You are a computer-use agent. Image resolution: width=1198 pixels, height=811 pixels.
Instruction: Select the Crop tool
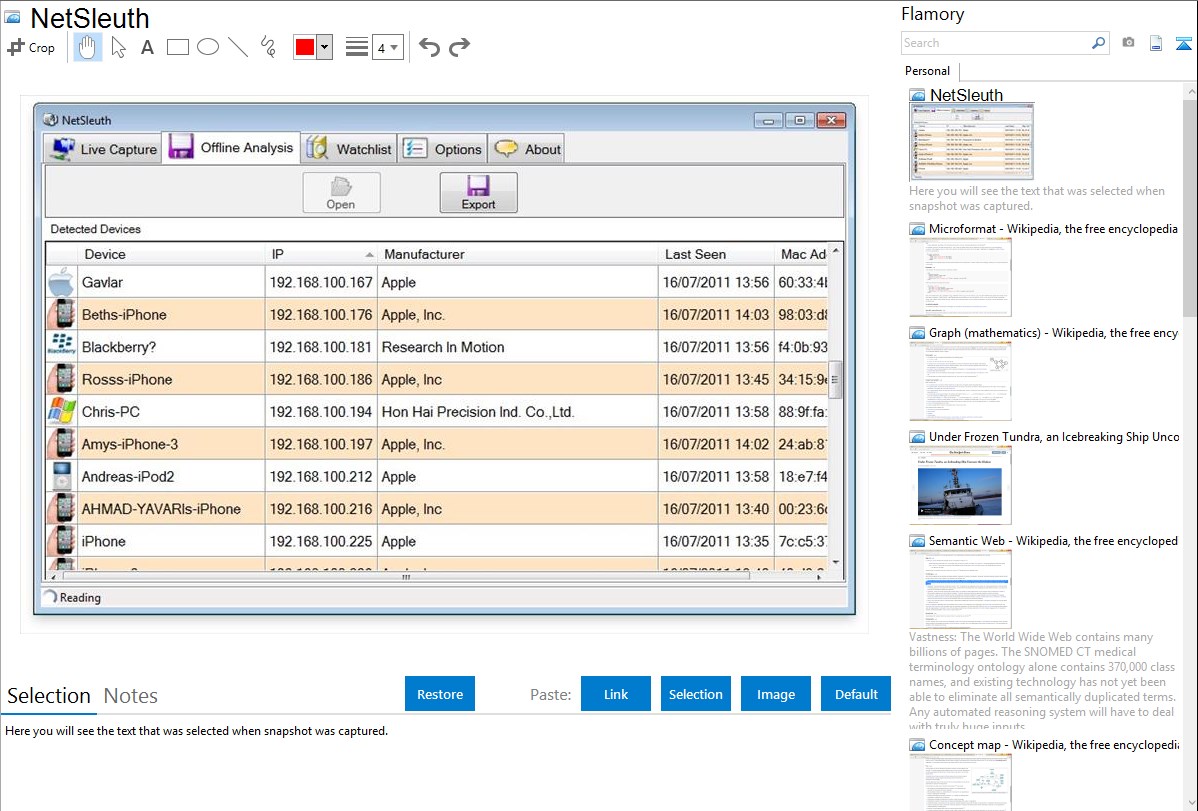31,47
